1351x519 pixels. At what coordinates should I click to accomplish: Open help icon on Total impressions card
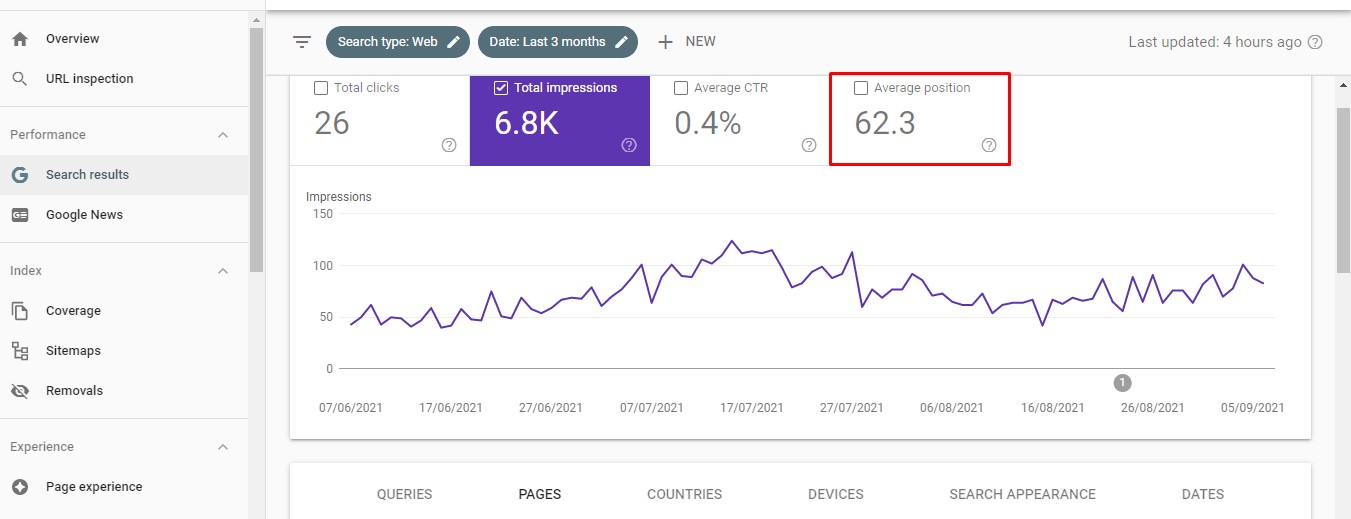click(x=629, y=145)
